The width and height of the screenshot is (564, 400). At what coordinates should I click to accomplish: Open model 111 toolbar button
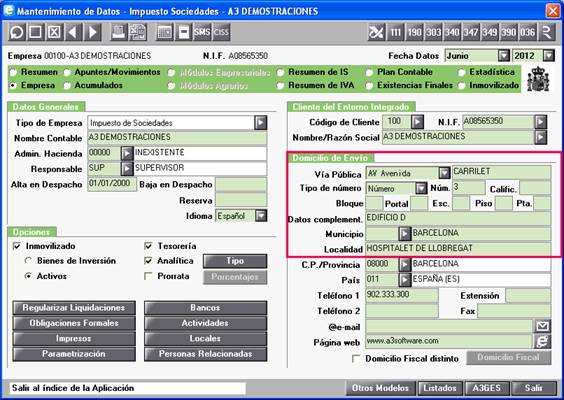point(395,32)
